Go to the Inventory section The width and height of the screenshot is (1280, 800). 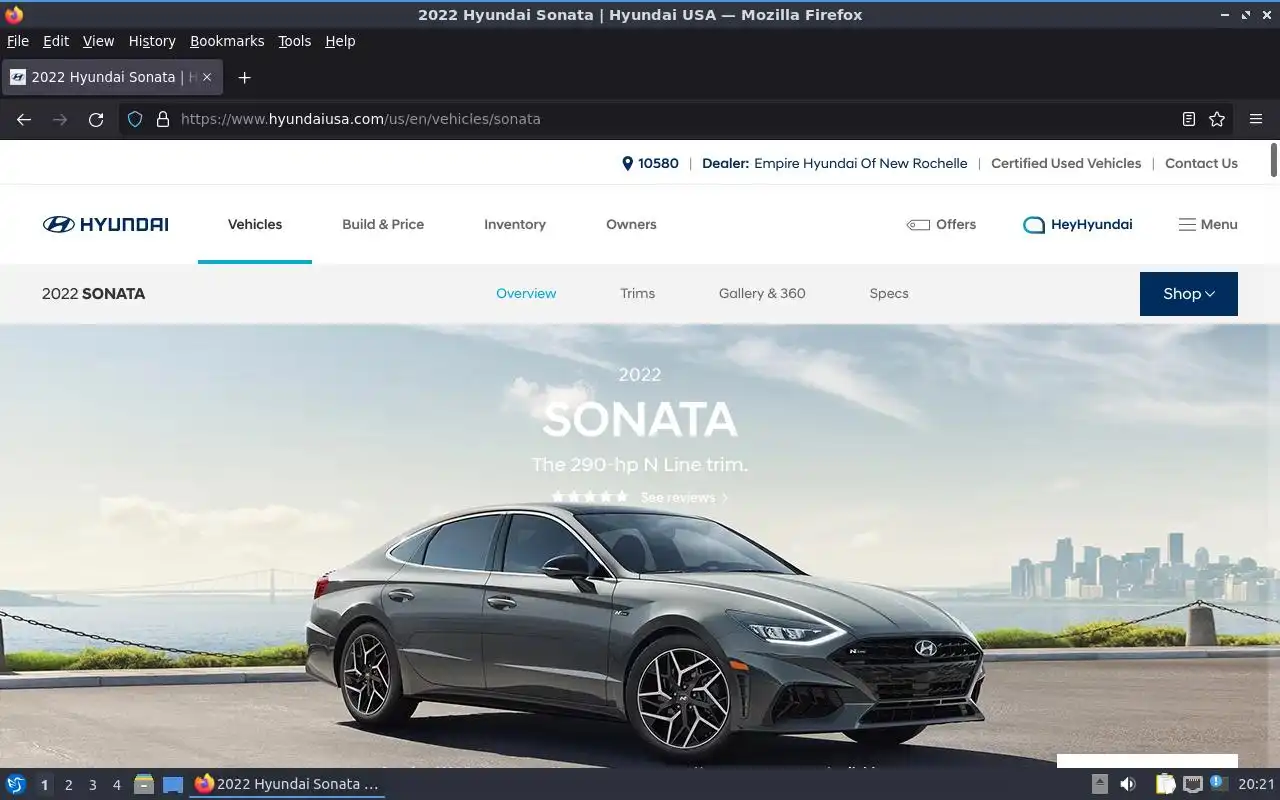pyautogui.click(x=515, y=224)
